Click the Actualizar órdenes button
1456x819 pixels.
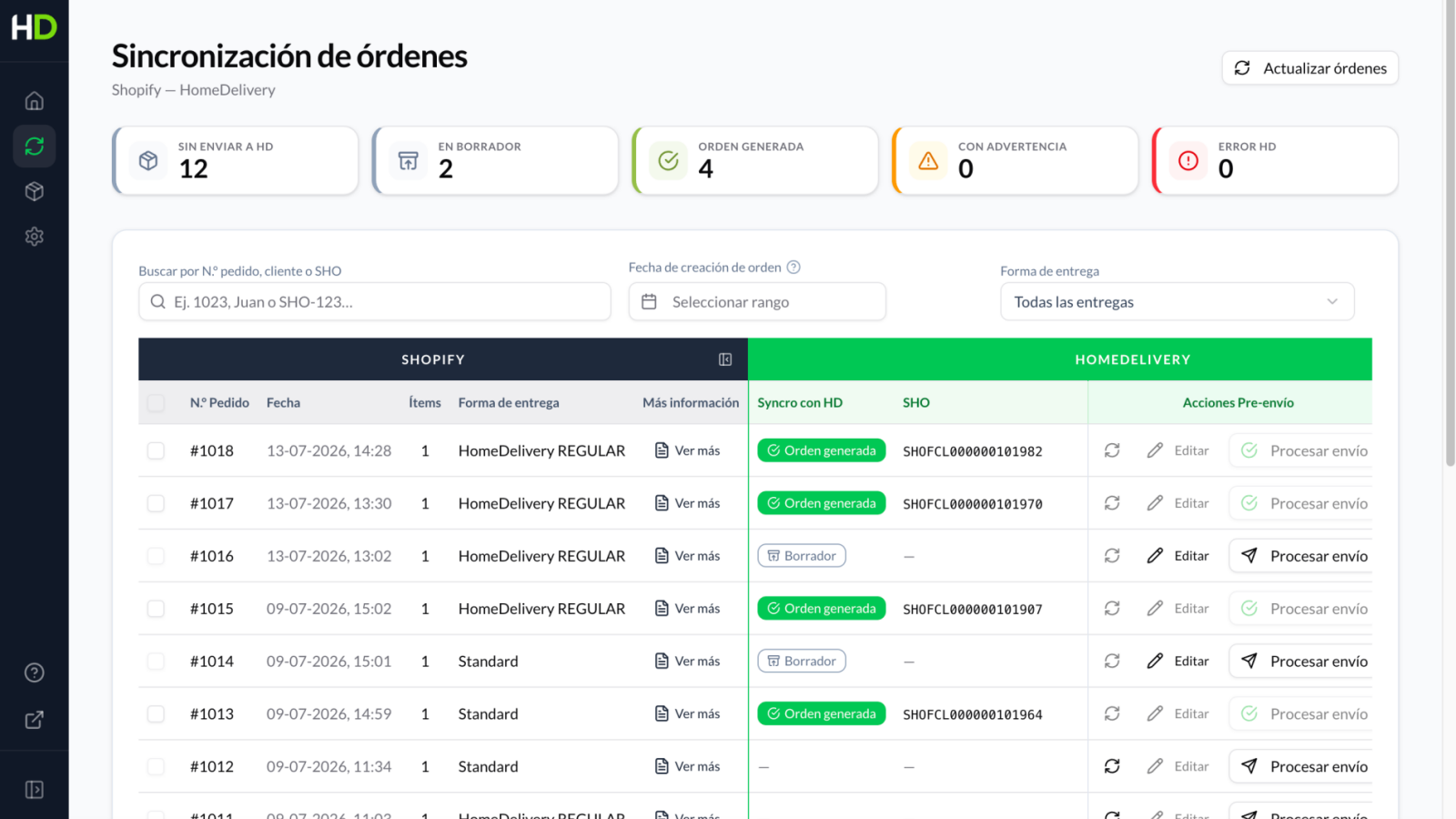(1310, 68)
